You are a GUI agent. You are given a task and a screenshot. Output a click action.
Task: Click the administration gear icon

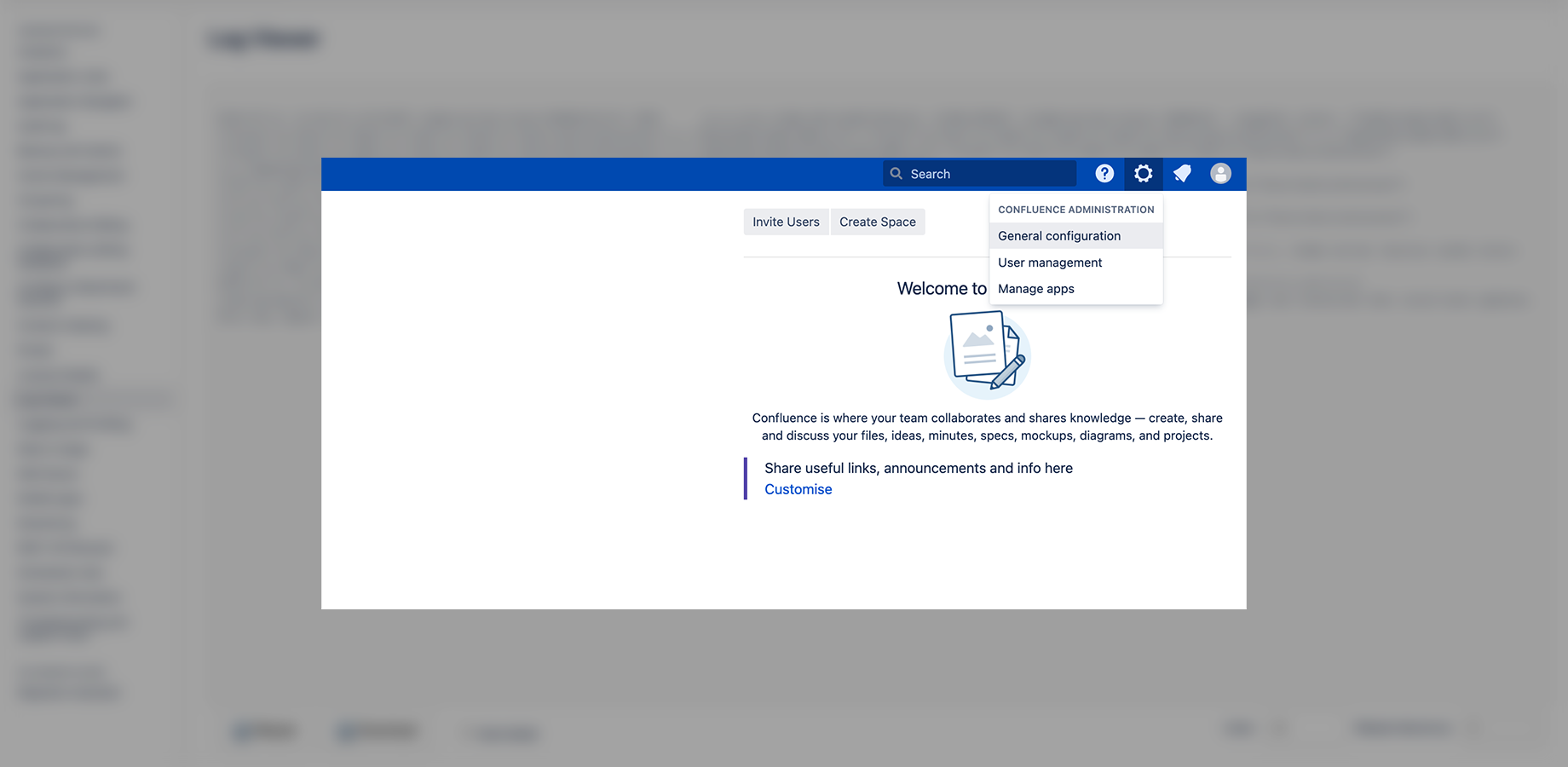pyautogui.click(x=1144, y=174)
